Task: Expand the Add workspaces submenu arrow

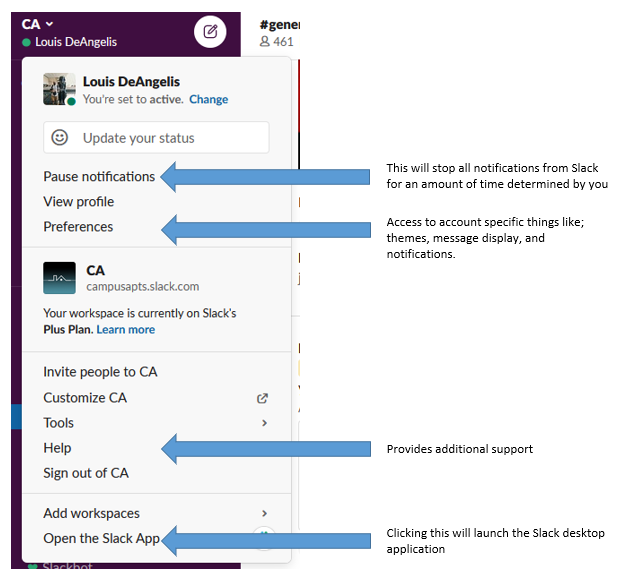Action: pos(264,513)
